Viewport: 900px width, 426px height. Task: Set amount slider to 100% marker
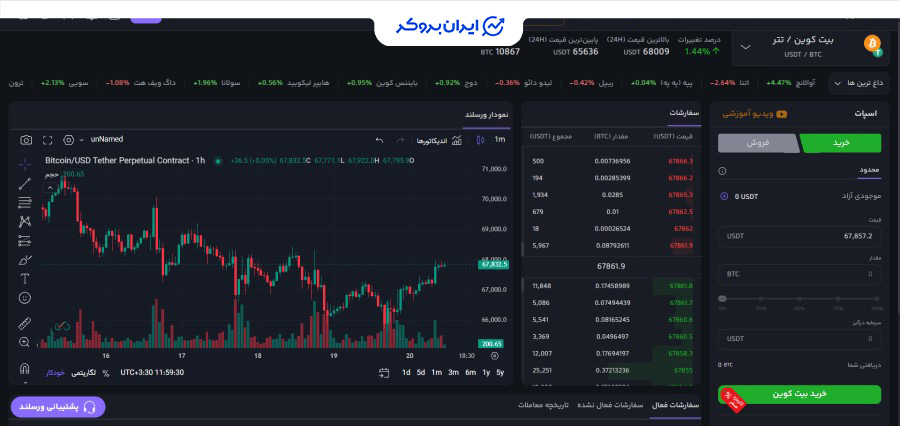pos(877,299)
